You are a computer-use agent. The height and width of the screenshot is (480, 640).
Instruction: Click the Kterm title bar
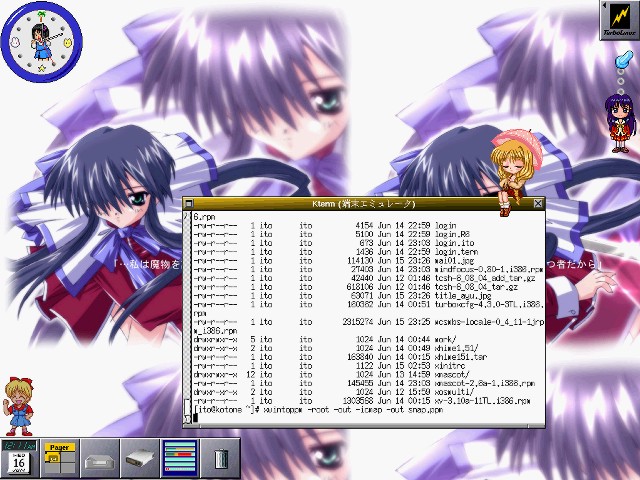pos(363,203)
